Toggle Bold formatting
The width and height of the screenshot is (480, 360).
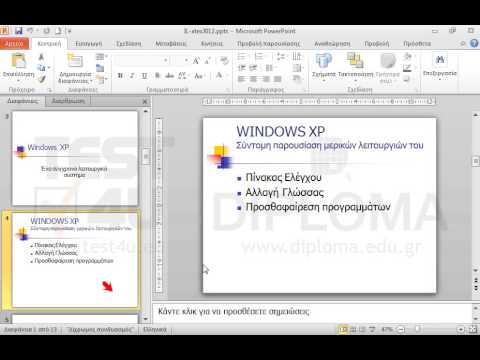[120, 76]
